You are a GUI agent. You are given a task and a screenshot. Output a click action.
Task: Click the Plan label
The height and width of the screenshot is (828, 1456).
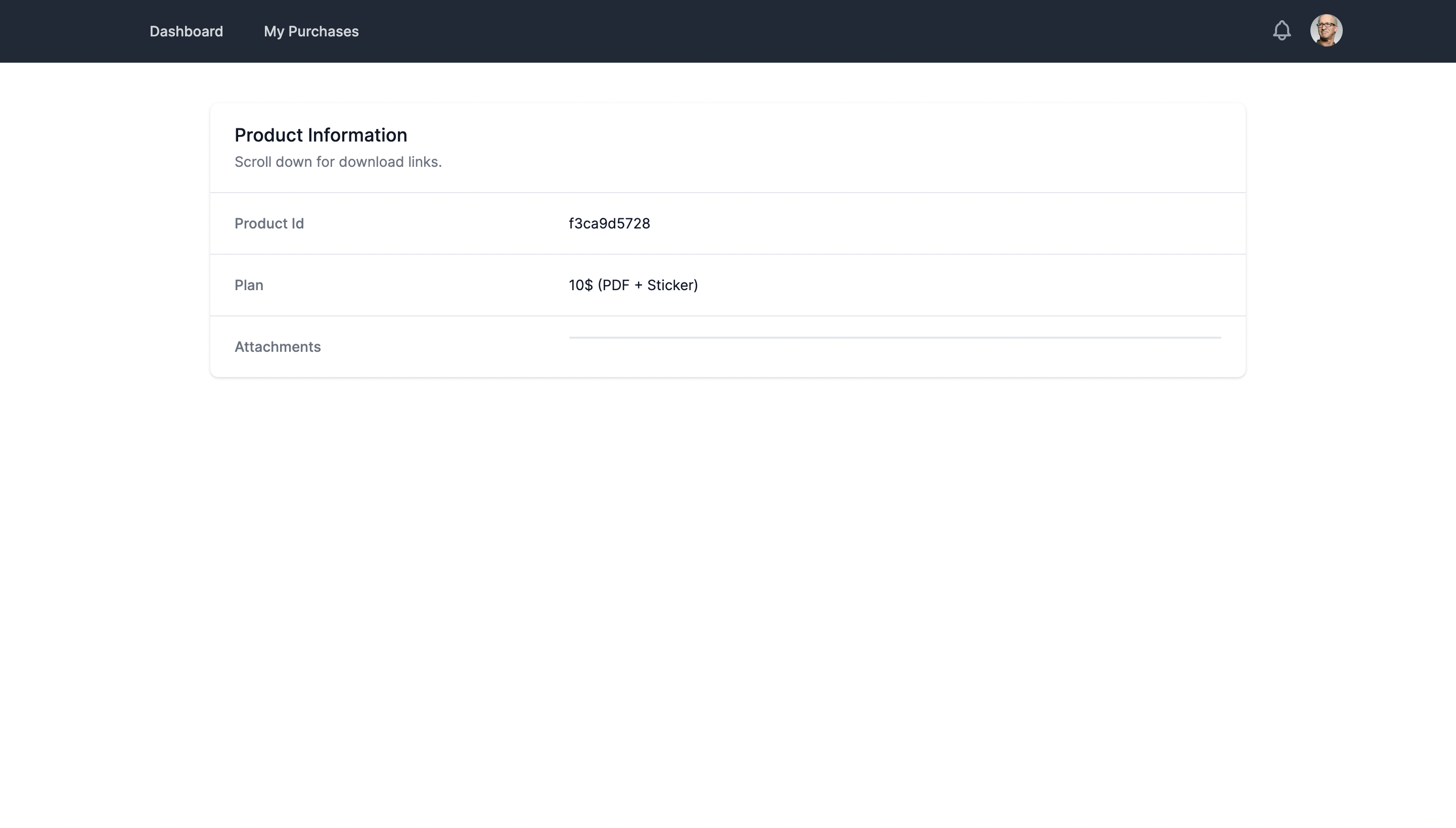pyautogui.click(x=249, y=285)
